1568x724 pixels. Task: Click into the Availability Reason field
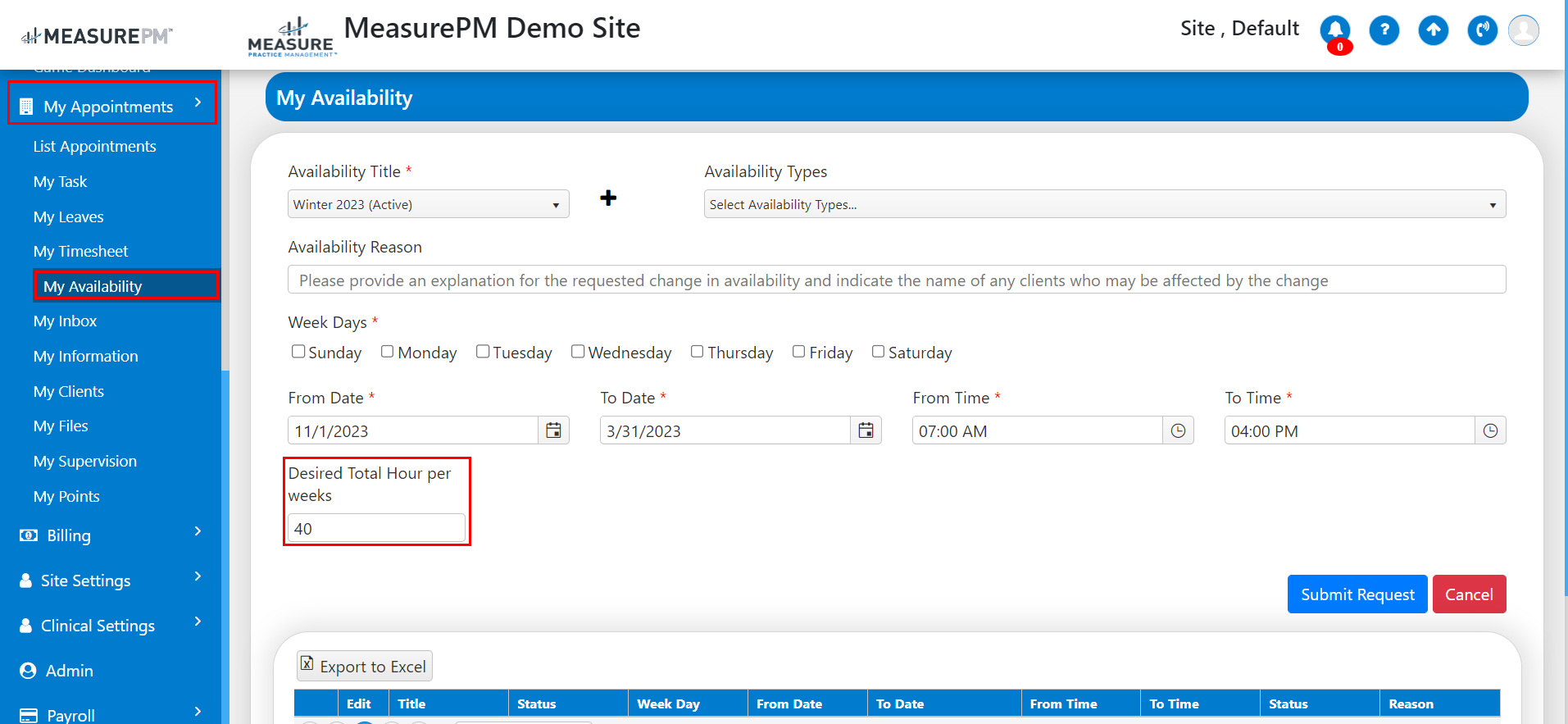(x=897, y=280)
